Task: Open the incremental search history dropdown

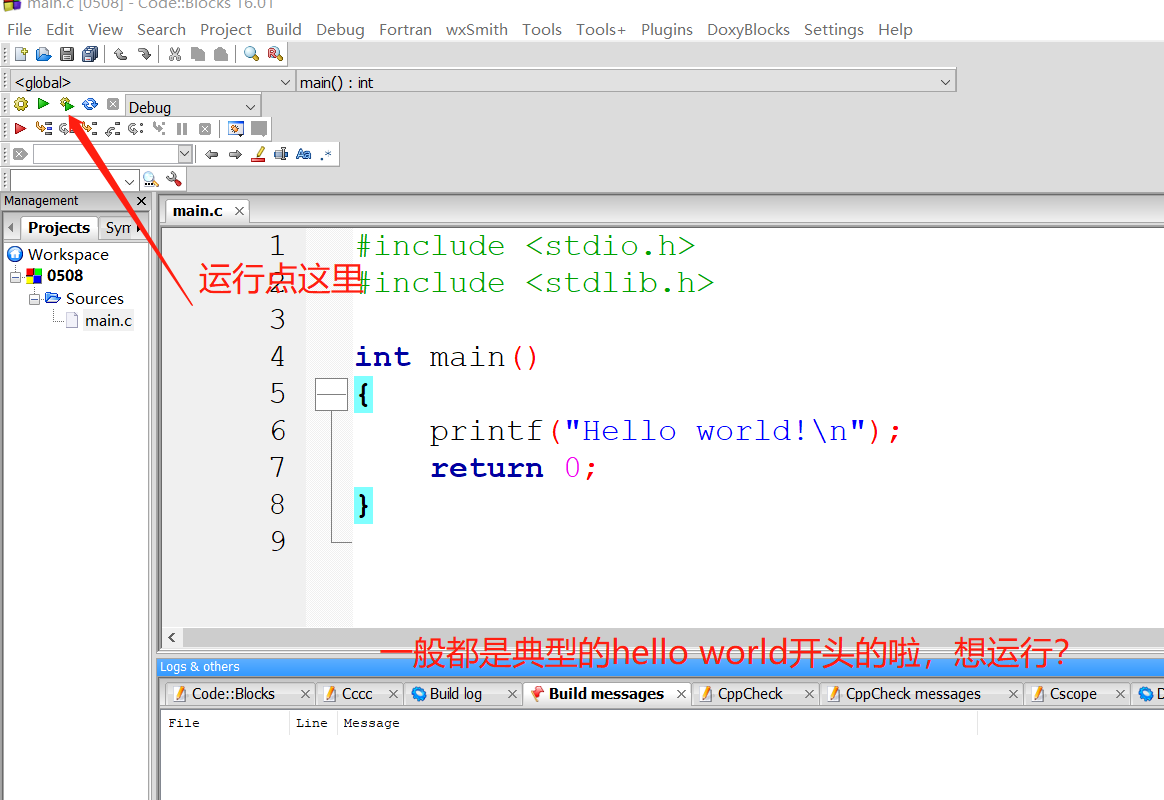Action: click(185, 154)
